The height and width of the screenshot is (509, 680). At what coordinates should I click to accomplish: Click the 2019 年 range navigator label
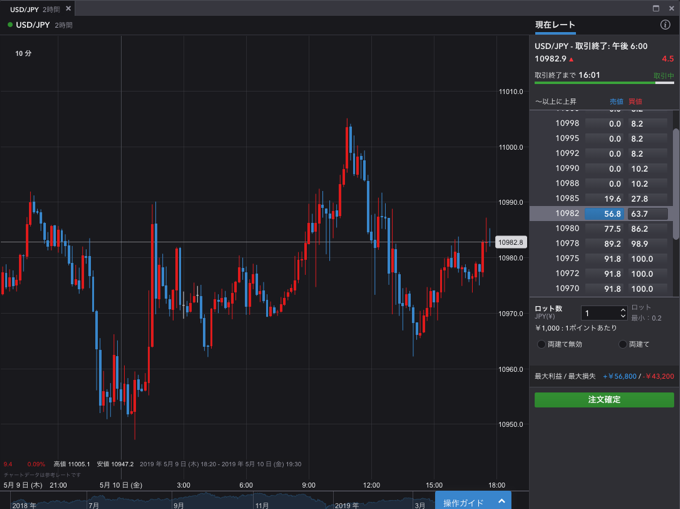click(x=347, y=505)
